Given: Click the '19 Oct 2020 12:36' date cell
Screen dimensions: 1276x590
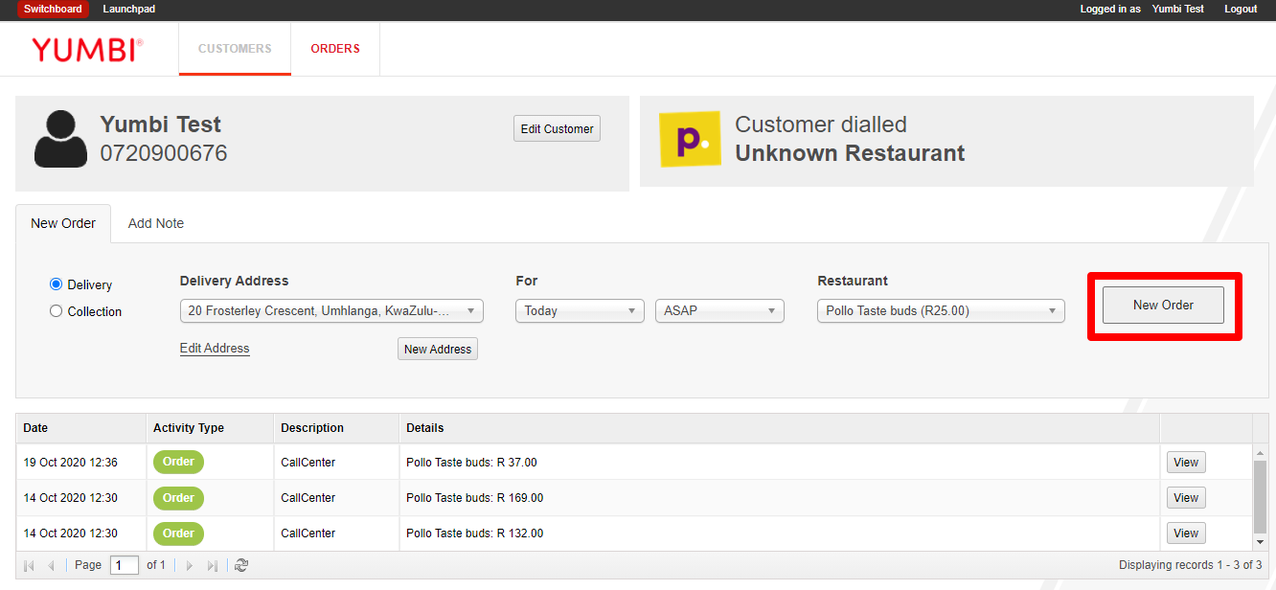Looking at the screenshot, I should point(81,462).
